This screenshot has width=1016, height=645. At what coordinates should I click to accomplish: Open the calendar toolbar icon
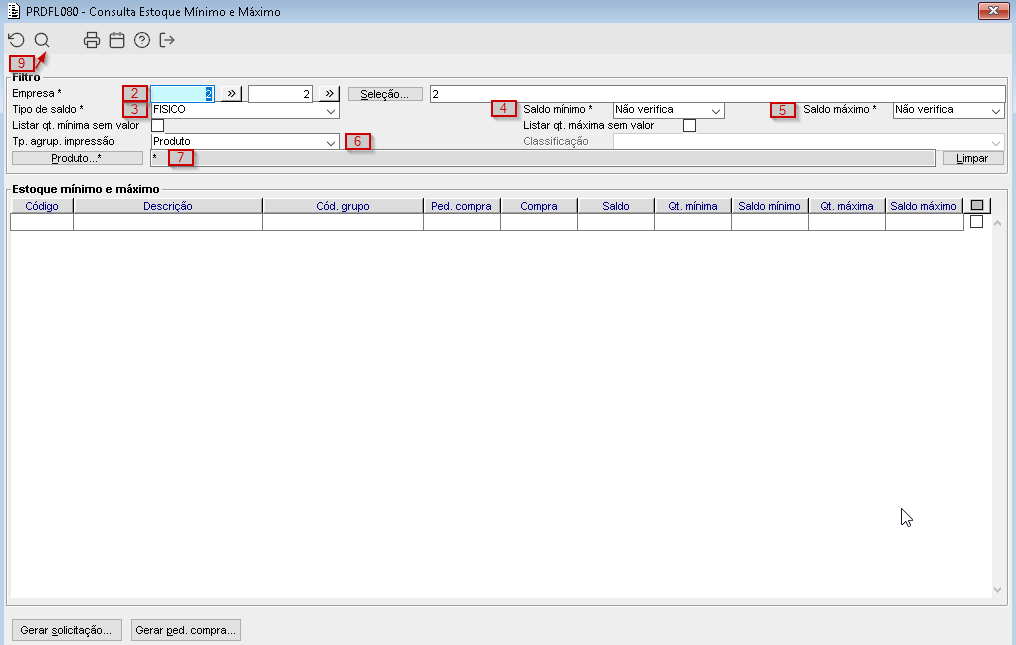(117, 40)
